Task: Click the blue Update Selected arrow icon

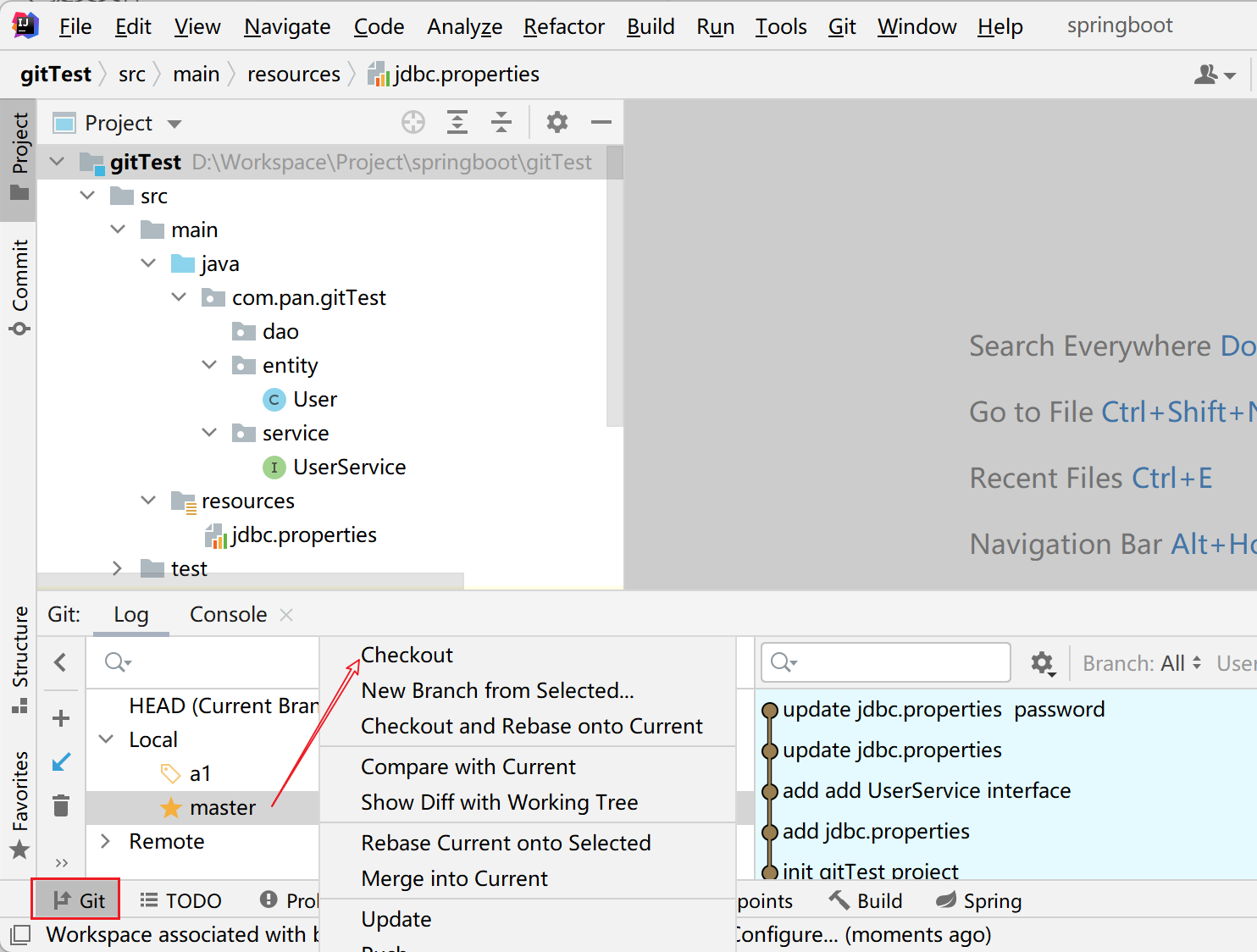Action: tap(61, 762)
